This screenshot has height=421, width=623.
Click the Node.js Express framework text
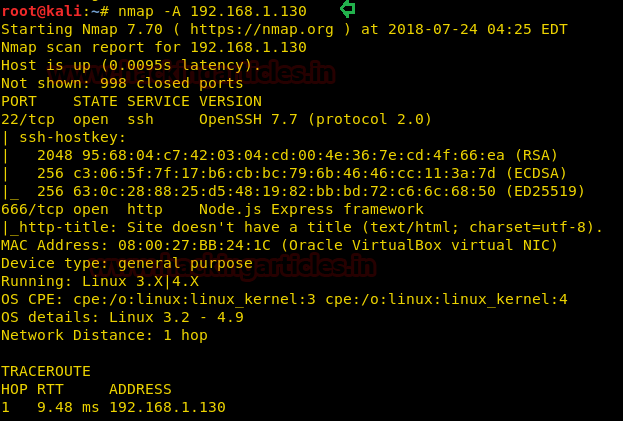(312, 209)
